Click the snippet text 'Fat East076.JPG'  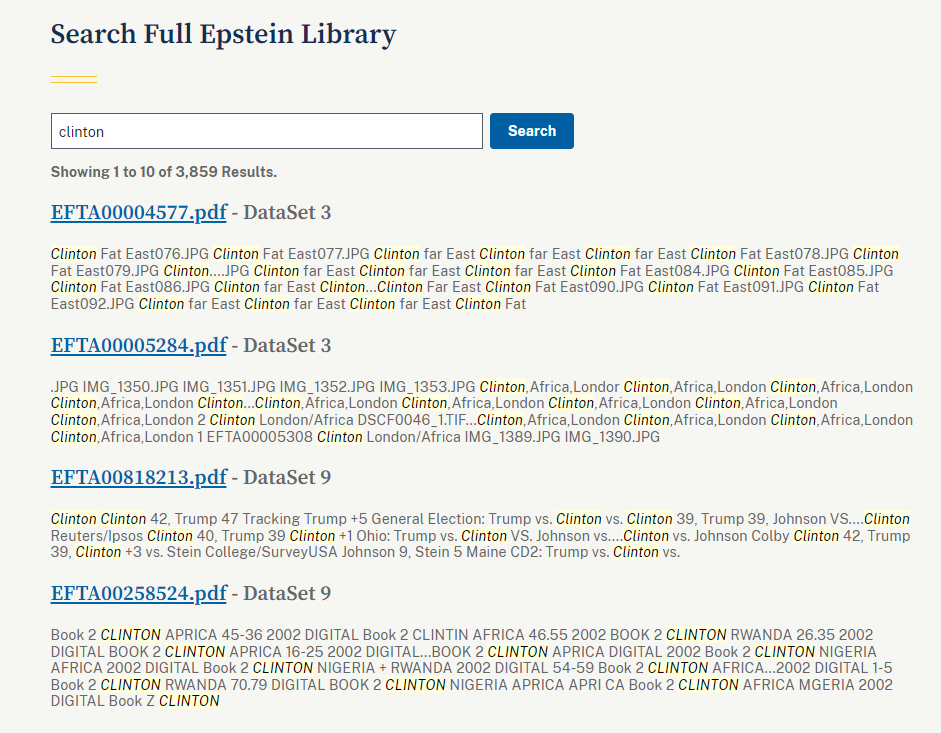tap(155, 254)
